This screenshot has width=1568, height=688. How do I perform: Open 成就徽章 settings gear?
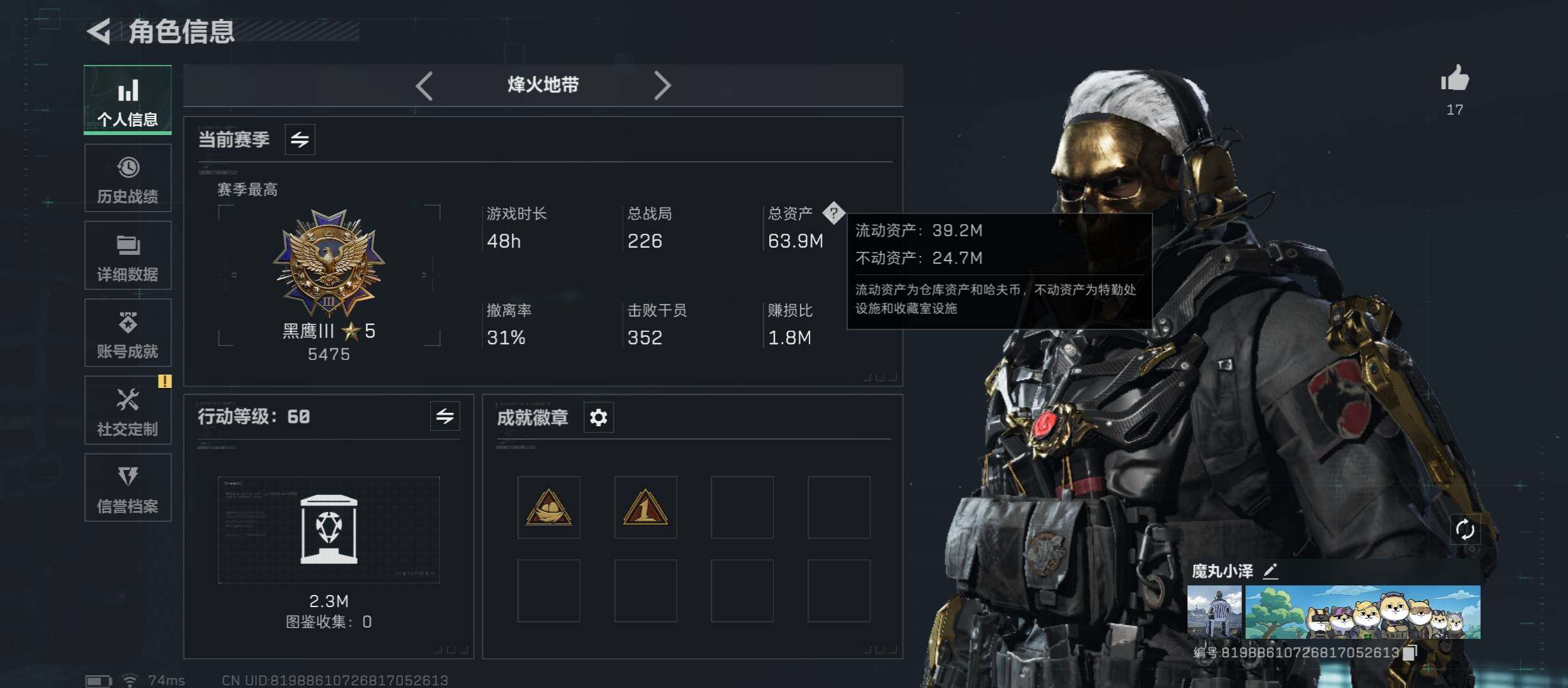coord(599,418)
